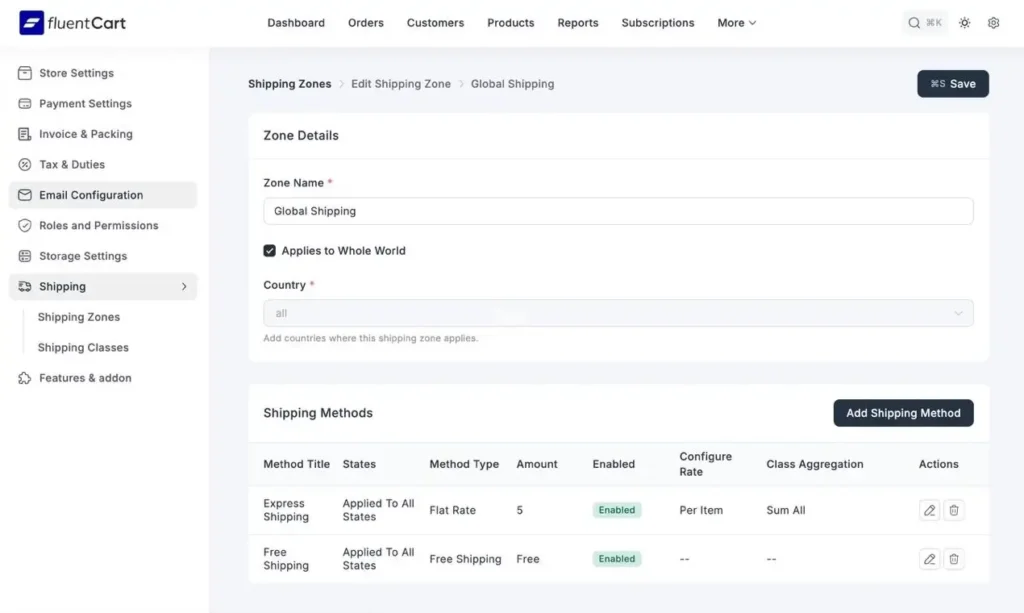
Task: Click the edit pencil icon for Free Shipping
Action: (x=929, y=559)
